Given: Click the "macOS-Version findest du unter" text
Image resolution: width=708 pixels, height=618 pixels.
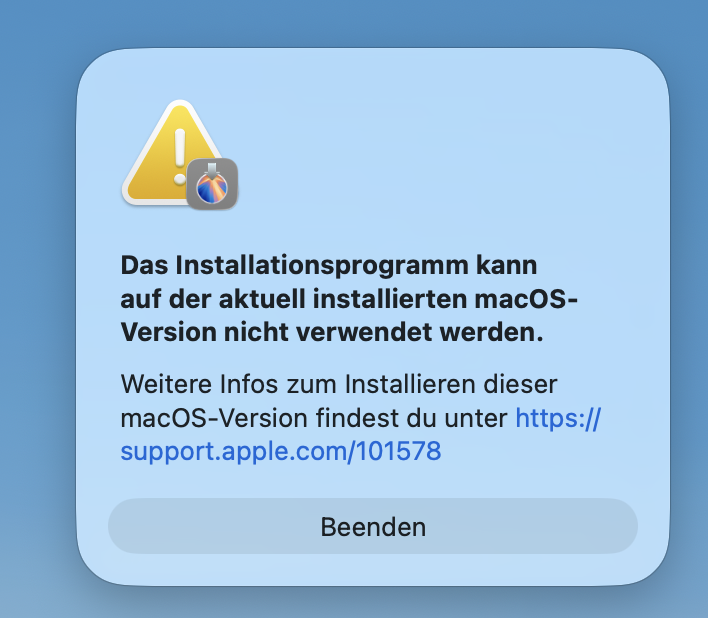Looking at the screenshot, I should [x=314, y=418].
